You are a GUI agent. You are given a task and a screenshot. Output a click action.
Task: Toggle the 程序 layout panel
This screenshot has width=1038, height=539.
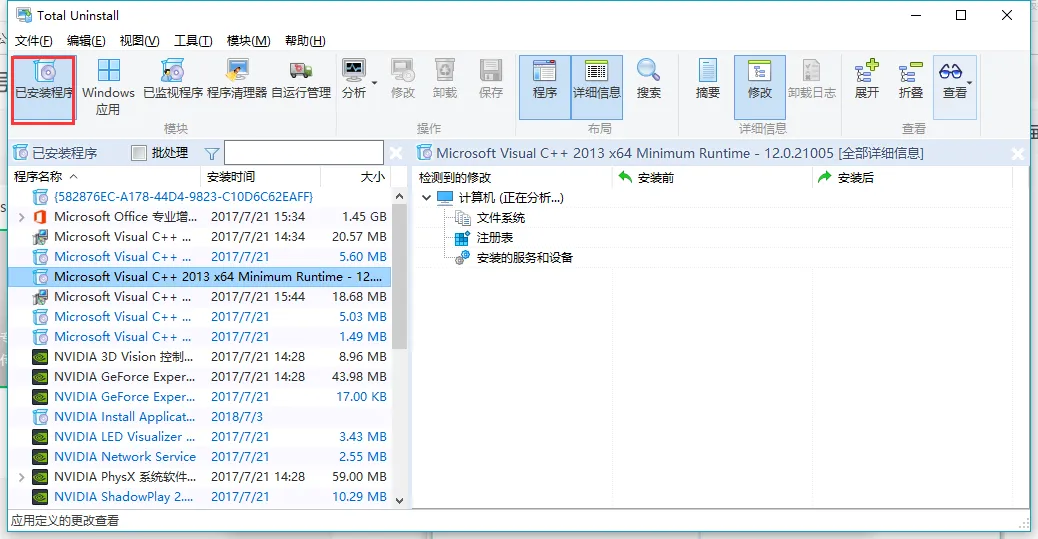[x=544, y=87]
